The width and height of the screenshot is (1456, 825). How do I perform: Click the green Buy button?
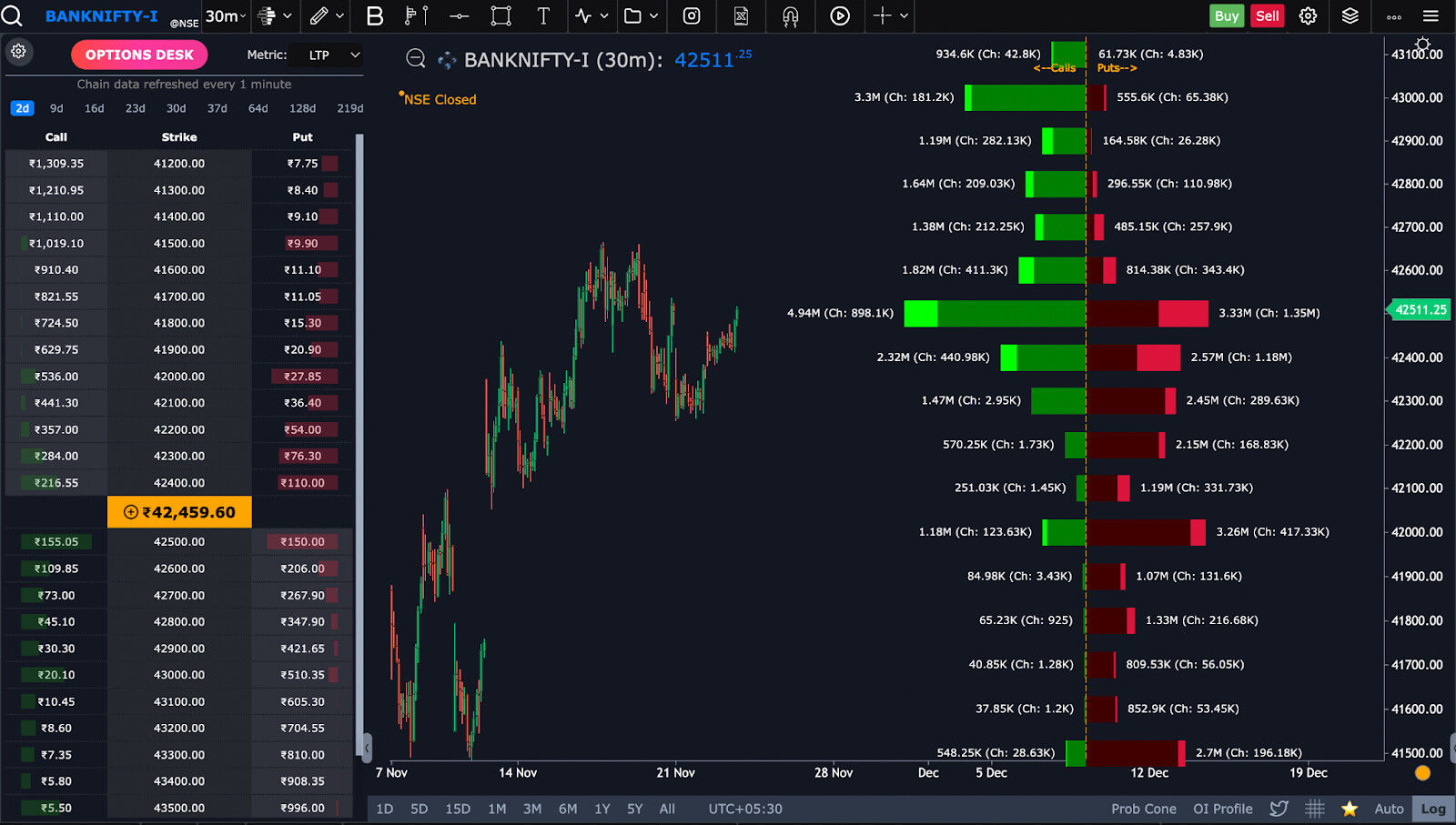point(1227,15)
